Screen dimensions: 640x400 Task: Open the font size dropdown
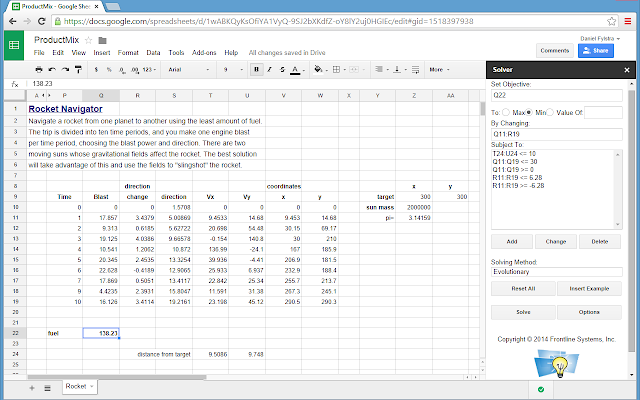pyautogui.click(x=233, y=70)
